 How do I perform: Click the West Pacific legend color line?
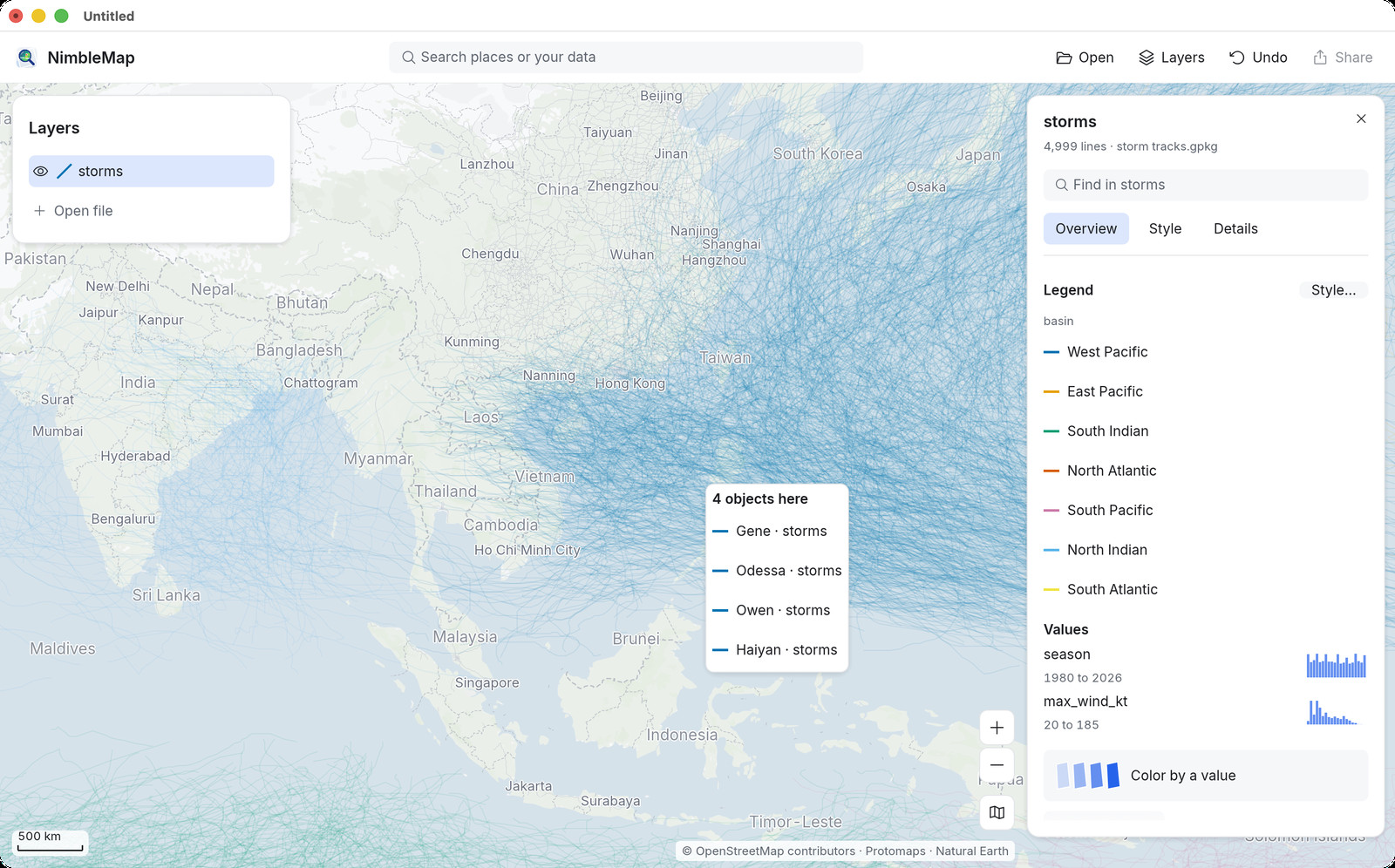click(x=1051, y=352)
